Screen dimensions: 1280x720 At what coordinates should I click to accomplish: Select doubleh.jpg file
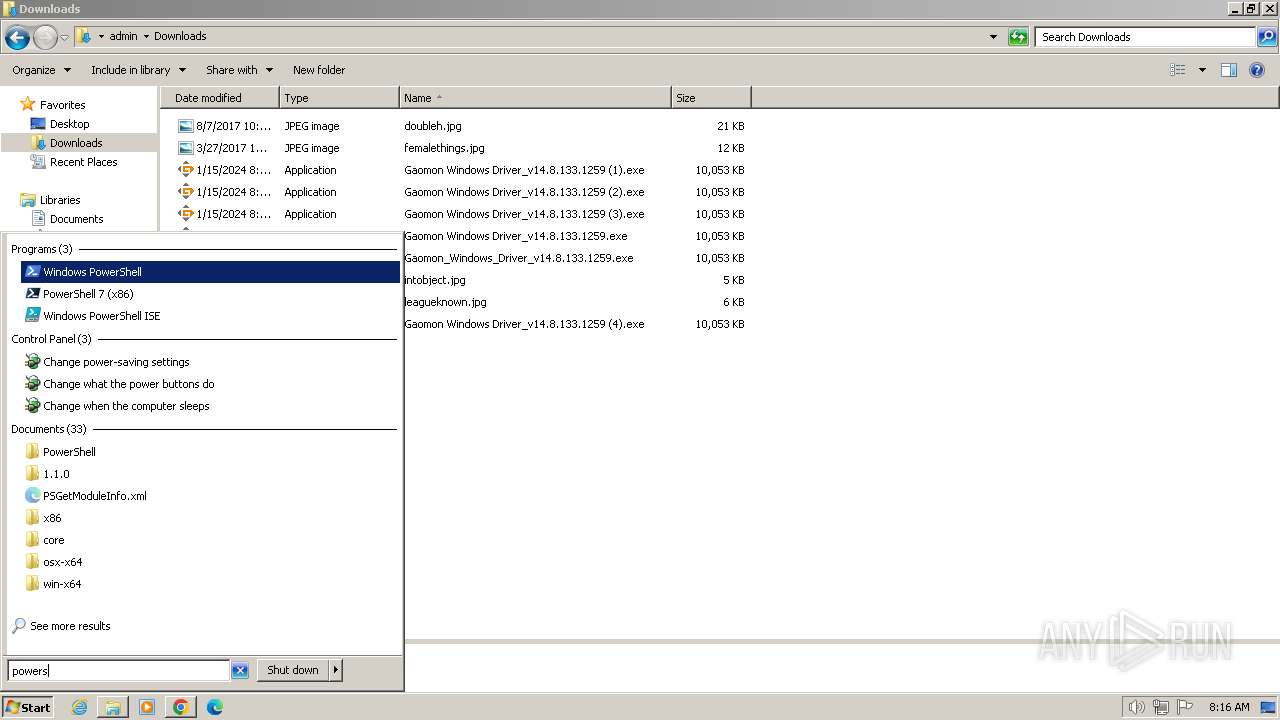click(x=433, y=126)
